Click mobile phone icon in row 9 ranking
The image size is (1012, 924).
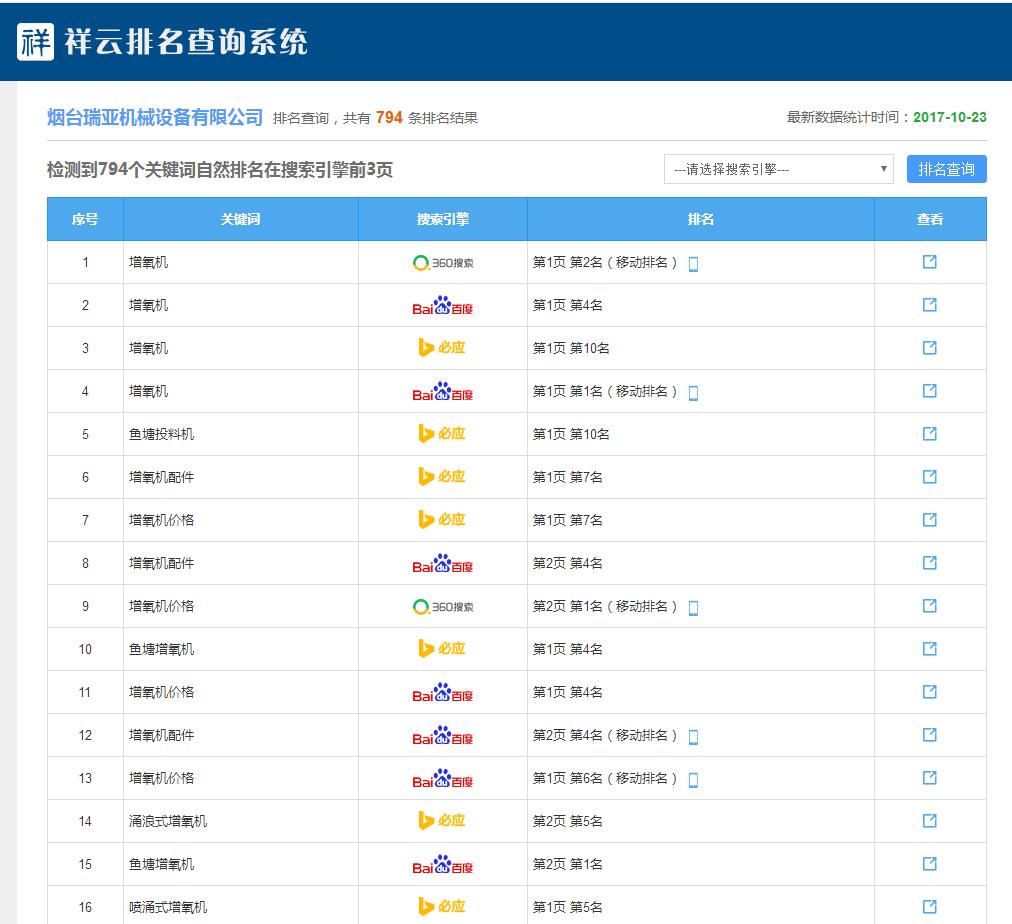693,608
